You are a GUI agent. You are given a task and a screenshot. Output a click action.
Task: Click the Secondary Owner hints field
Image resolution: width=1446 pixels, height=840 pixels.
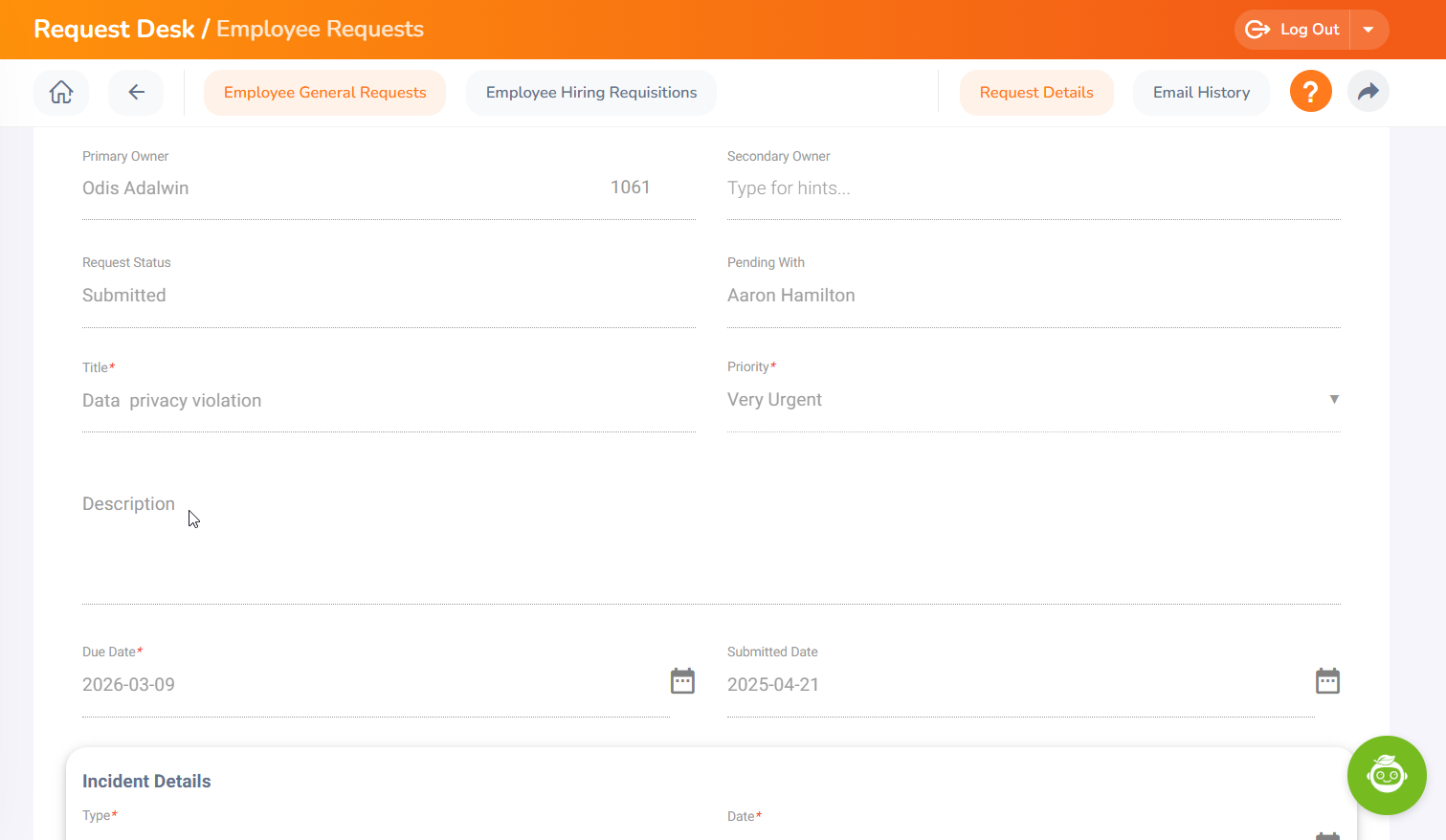tap(1034, 188)
